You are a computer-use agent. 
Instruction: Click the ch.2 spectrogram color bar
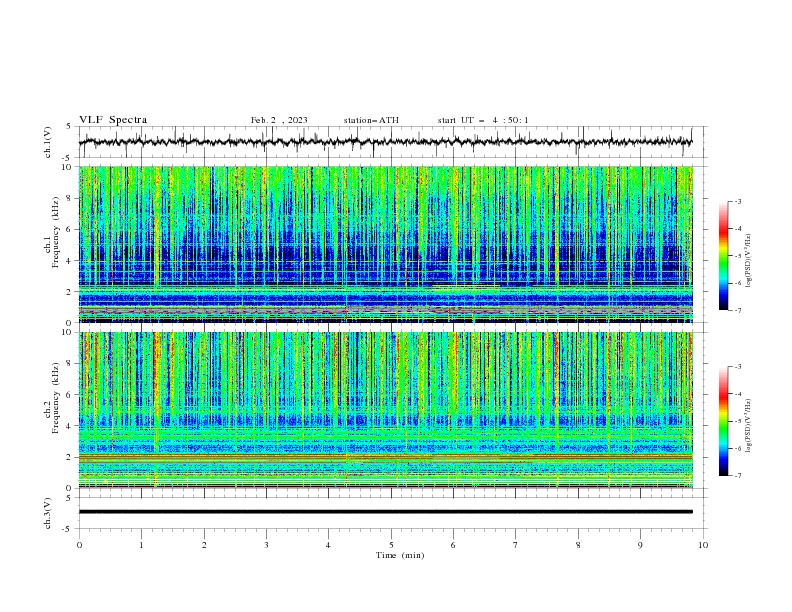pos(723,421)
